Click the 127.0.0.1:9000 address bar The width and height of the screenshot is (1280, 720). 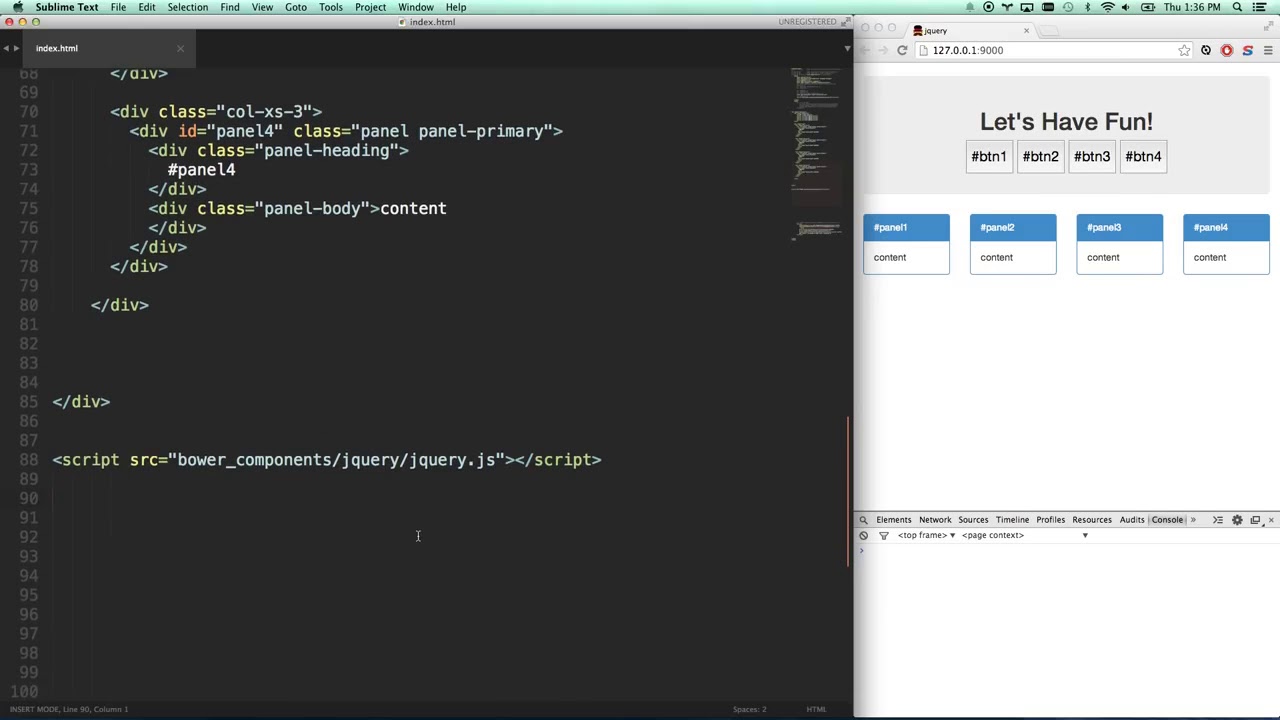point(1053,50)
